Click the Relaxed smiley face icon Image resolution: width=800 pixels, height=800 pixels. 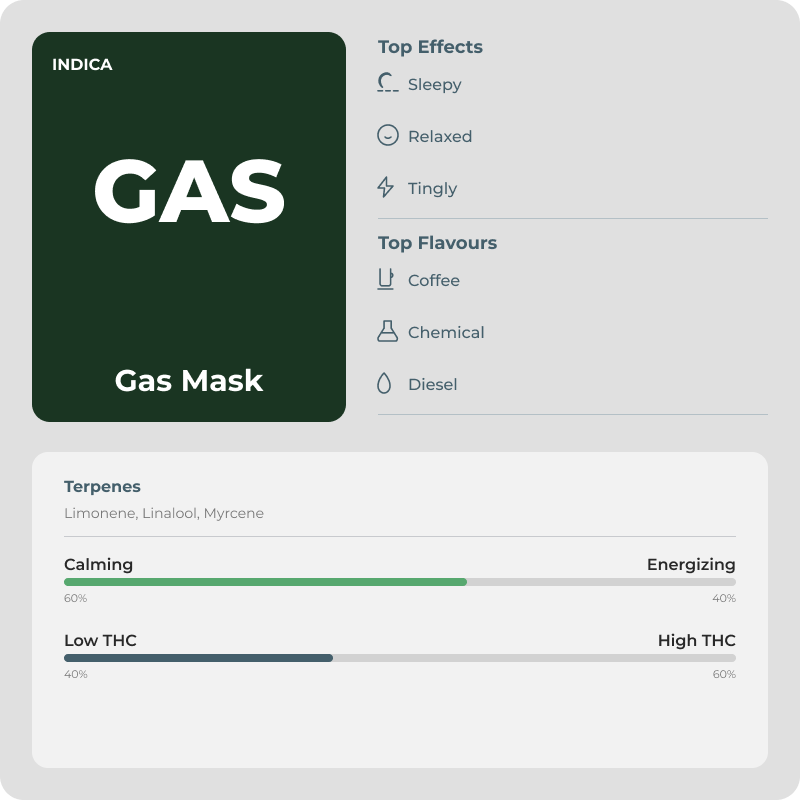388,135
